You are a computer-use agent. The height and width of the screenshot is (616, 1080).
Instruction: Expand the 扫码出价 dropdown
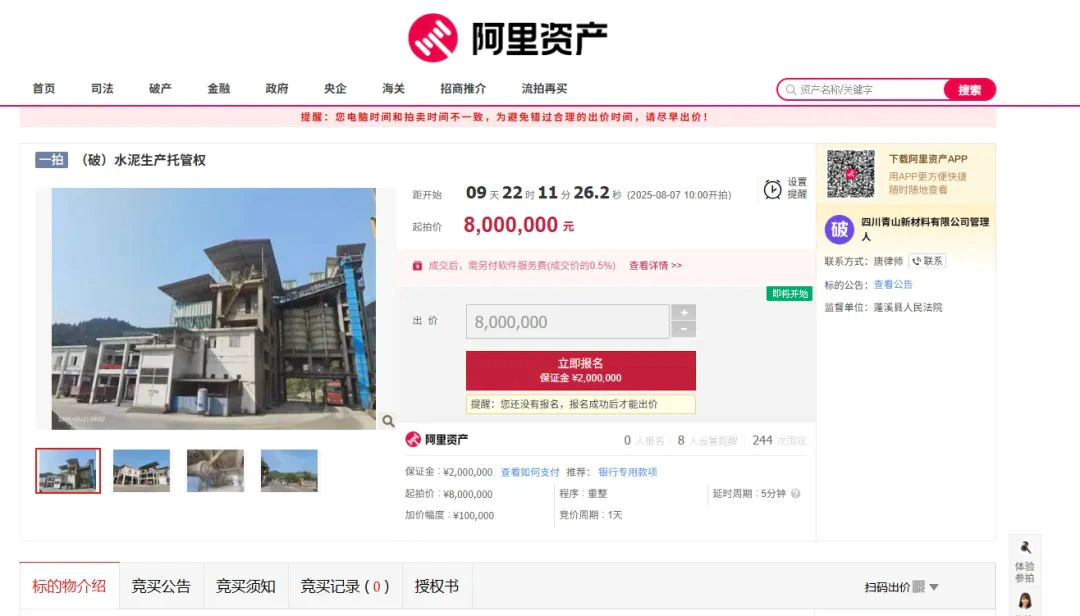point(934,587)
